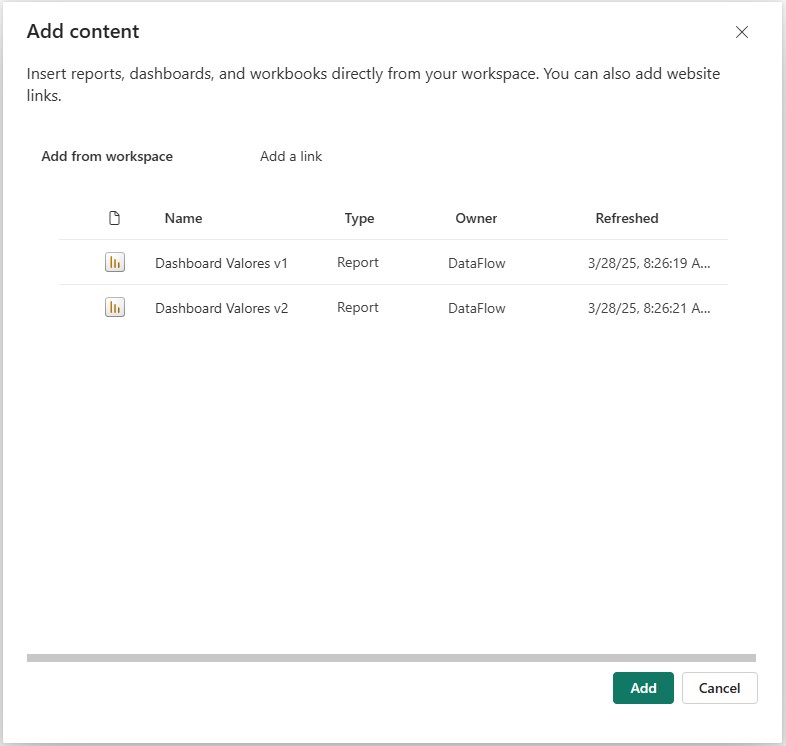Viewport: 786px width, 746px height.
Task: Cancel adding content
Action: coord(719,688)
